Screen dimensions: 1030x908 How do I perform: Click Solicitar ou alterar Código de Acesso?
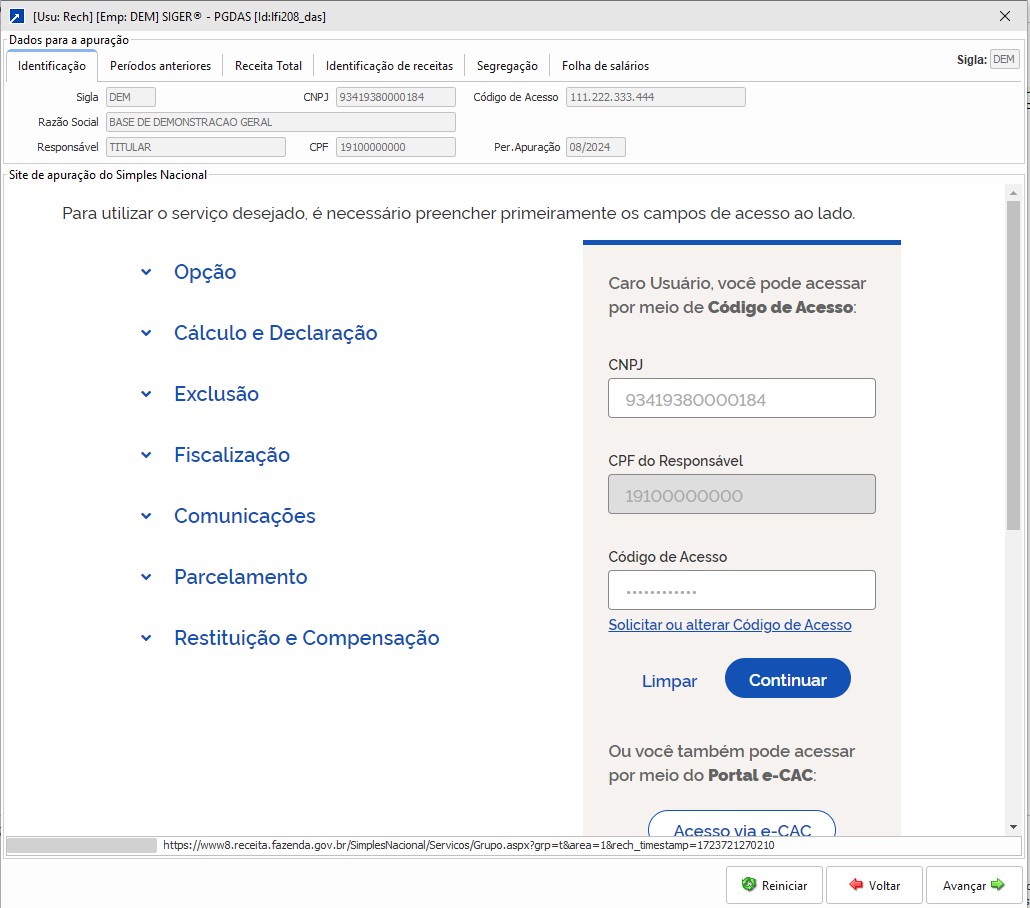point(730,625)
